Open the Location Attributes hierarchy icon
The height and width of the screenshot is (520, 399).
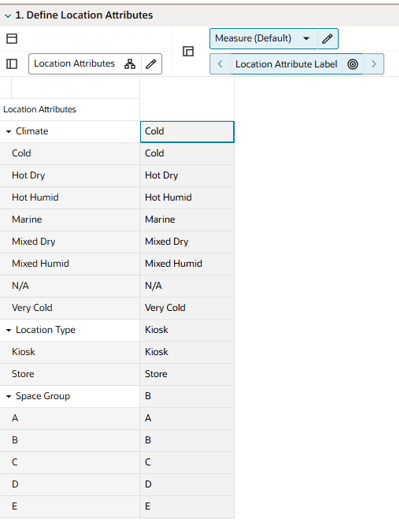[x=130, y=64]
